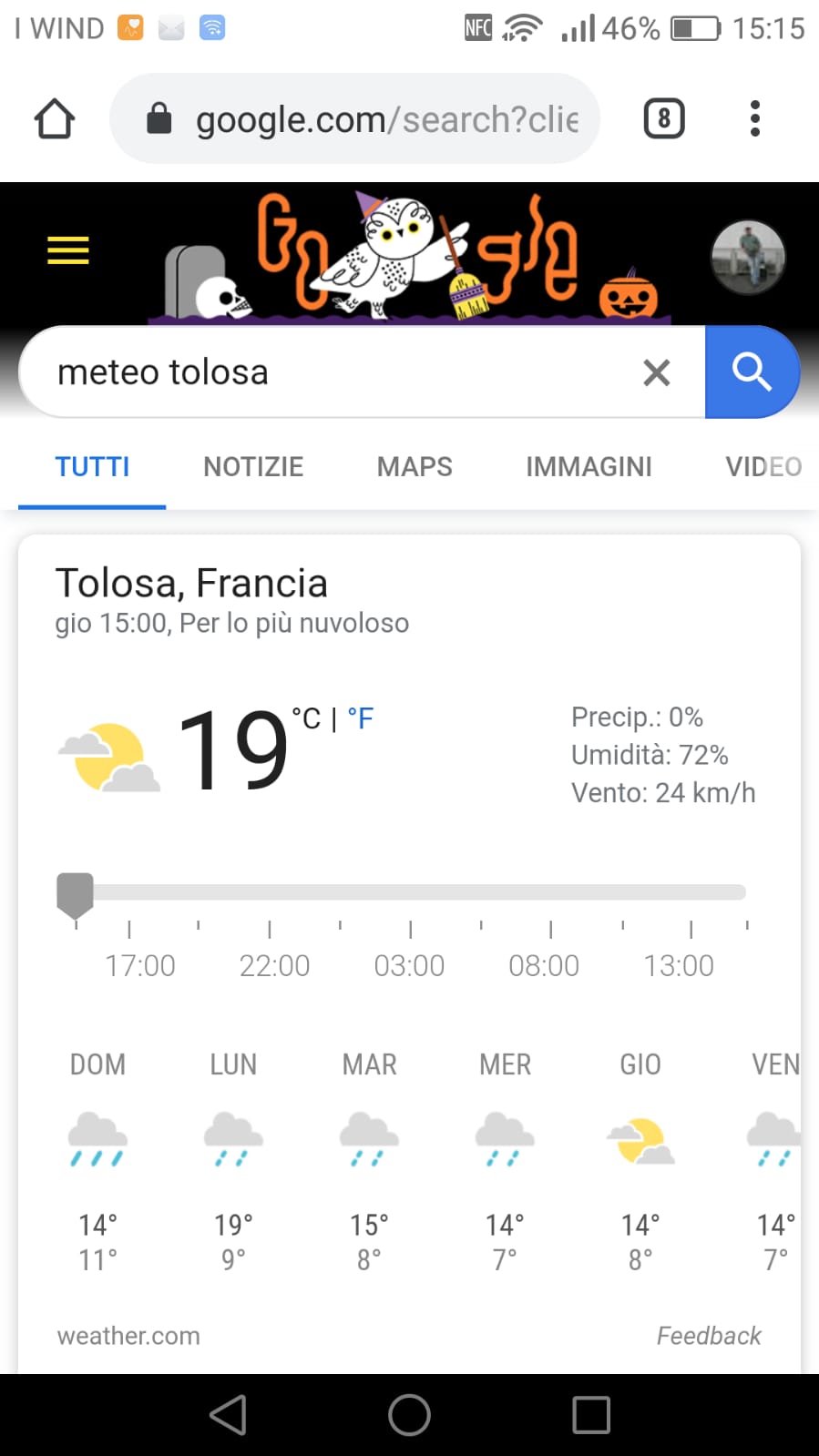Open Chrome's three-dot overflow menu

point(754,119)
